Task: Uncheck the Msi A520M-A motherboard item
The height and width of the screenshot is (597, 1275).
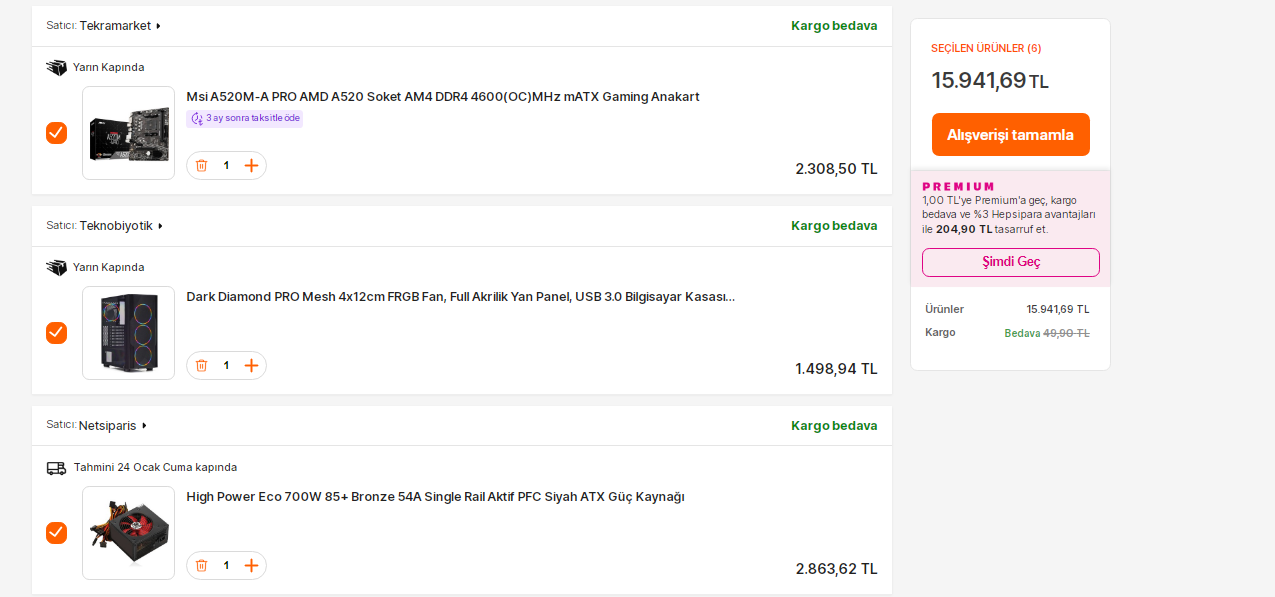Action: click(56, 133)
